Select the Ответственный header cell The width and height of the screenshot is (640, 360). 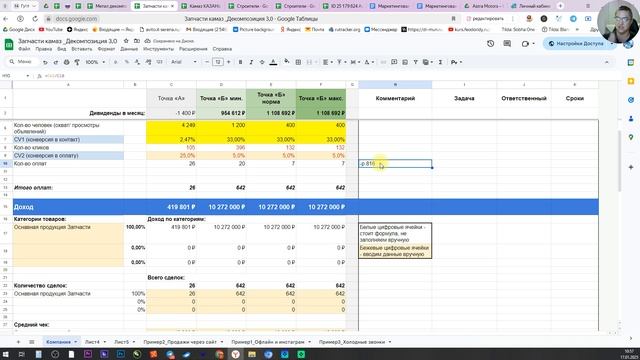point(524,98)
